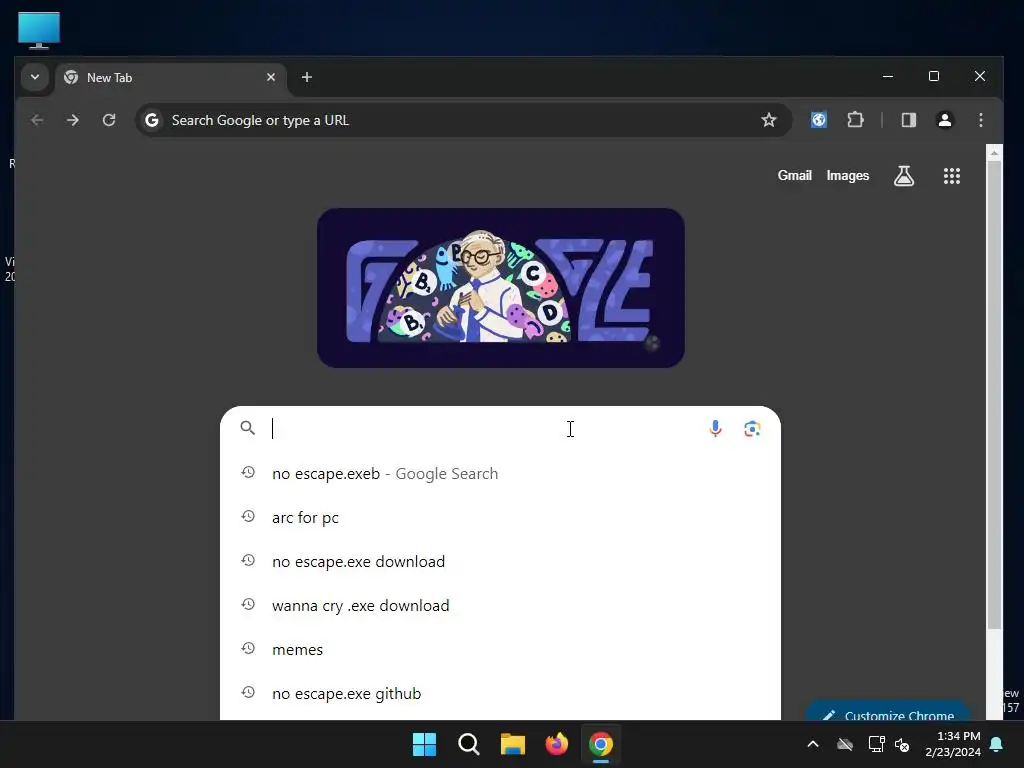Select suggestion 'no escape.exe github'
Image resolution: width=1024 pixels, height=768 pixels.
[500, 694]
